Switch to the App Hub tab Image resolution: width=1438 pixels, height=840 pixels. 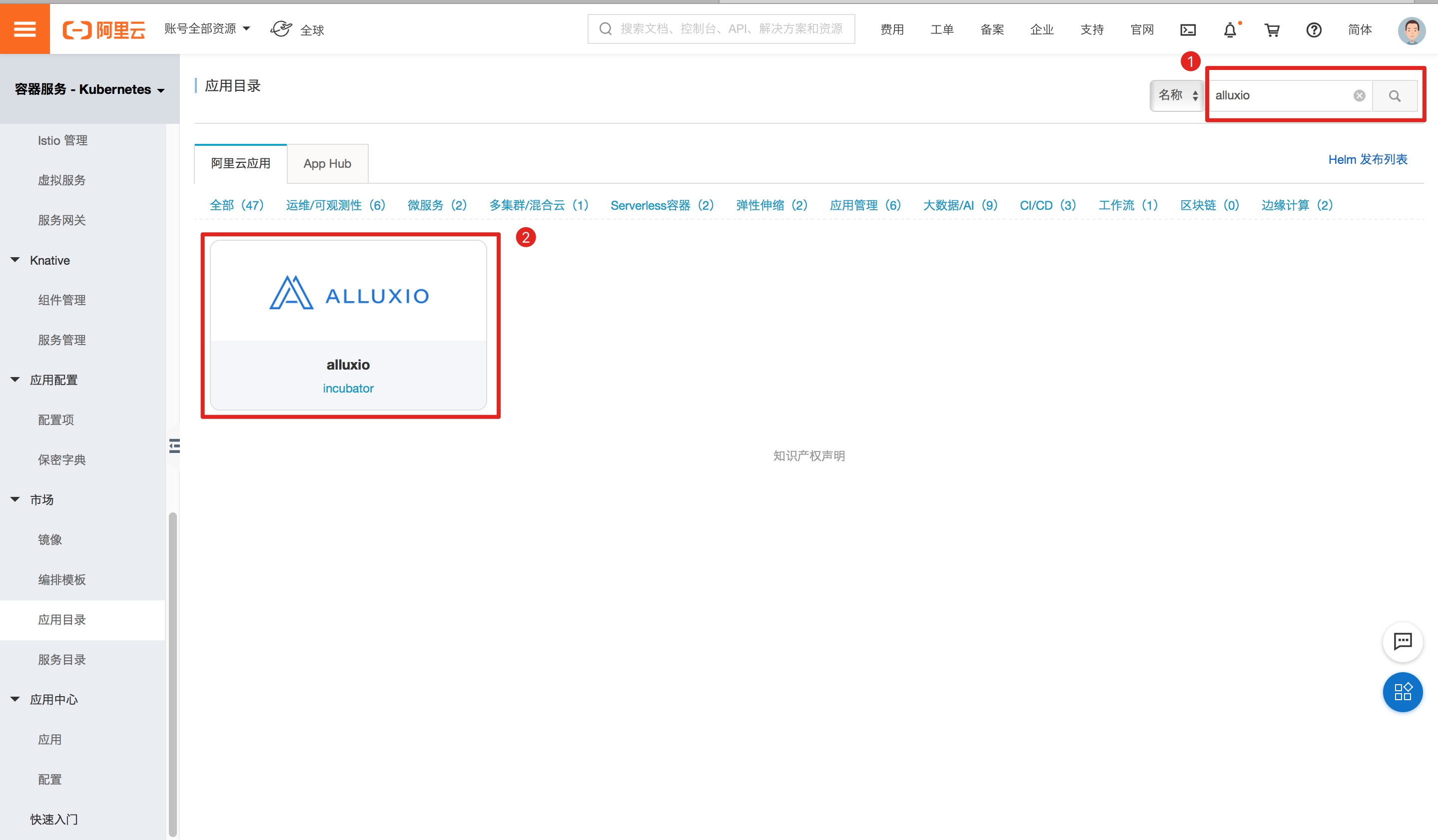[328, 164]
